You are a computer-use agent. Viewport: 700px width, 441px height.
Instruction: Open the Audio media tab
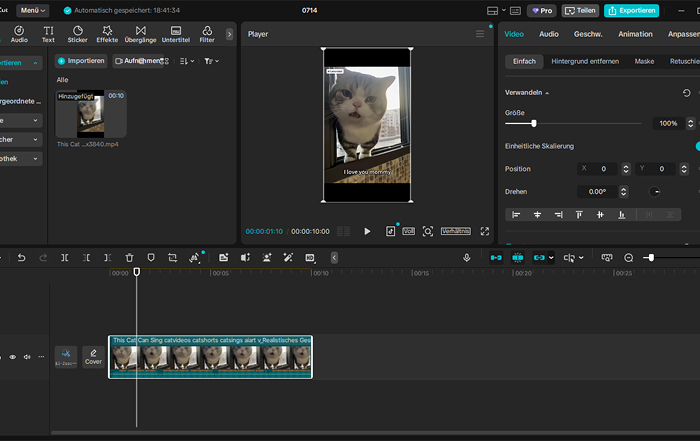pos(19,34)
